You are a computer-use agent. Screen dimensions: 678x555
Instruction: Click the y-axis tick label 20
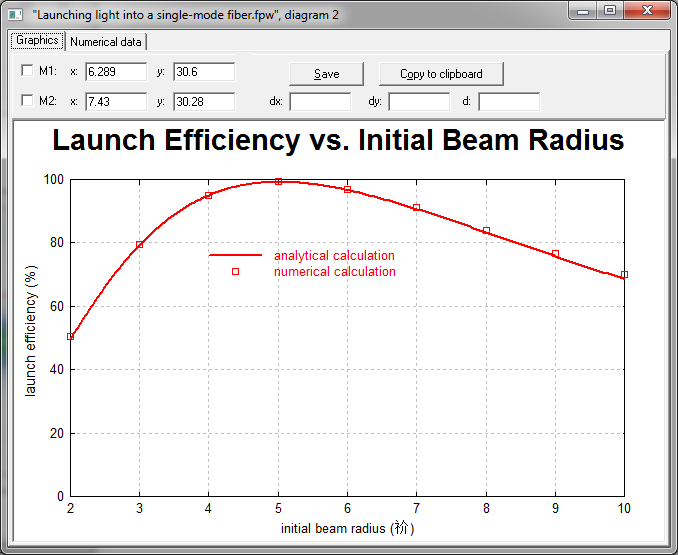[57, 433]
